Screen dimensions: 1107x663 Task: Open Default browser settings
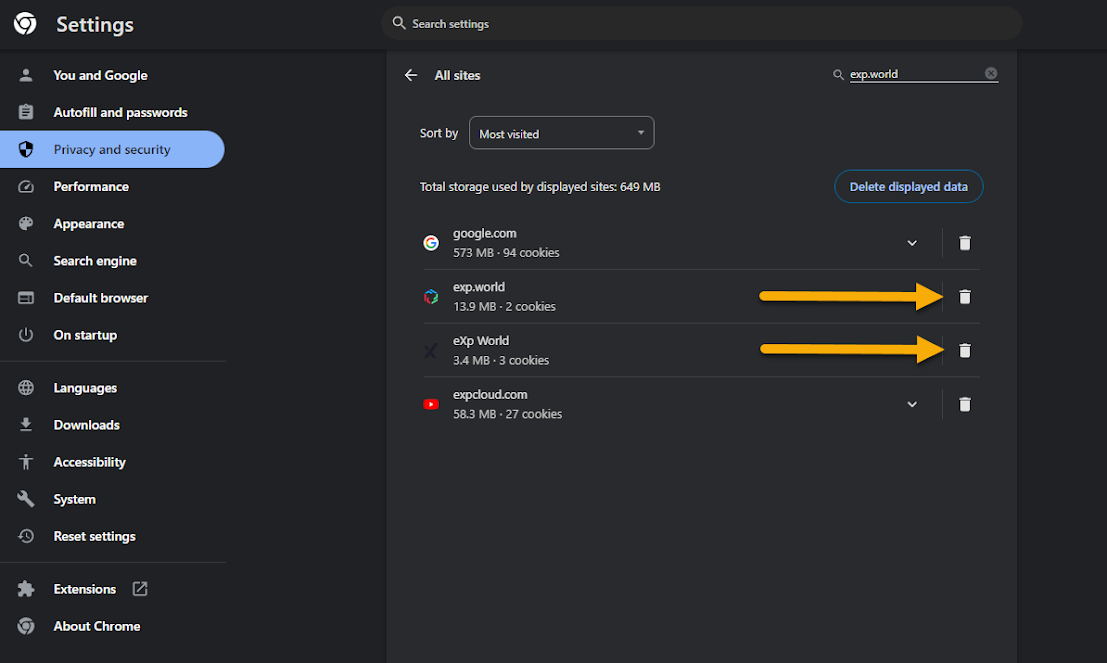click(x=101, y=298)
